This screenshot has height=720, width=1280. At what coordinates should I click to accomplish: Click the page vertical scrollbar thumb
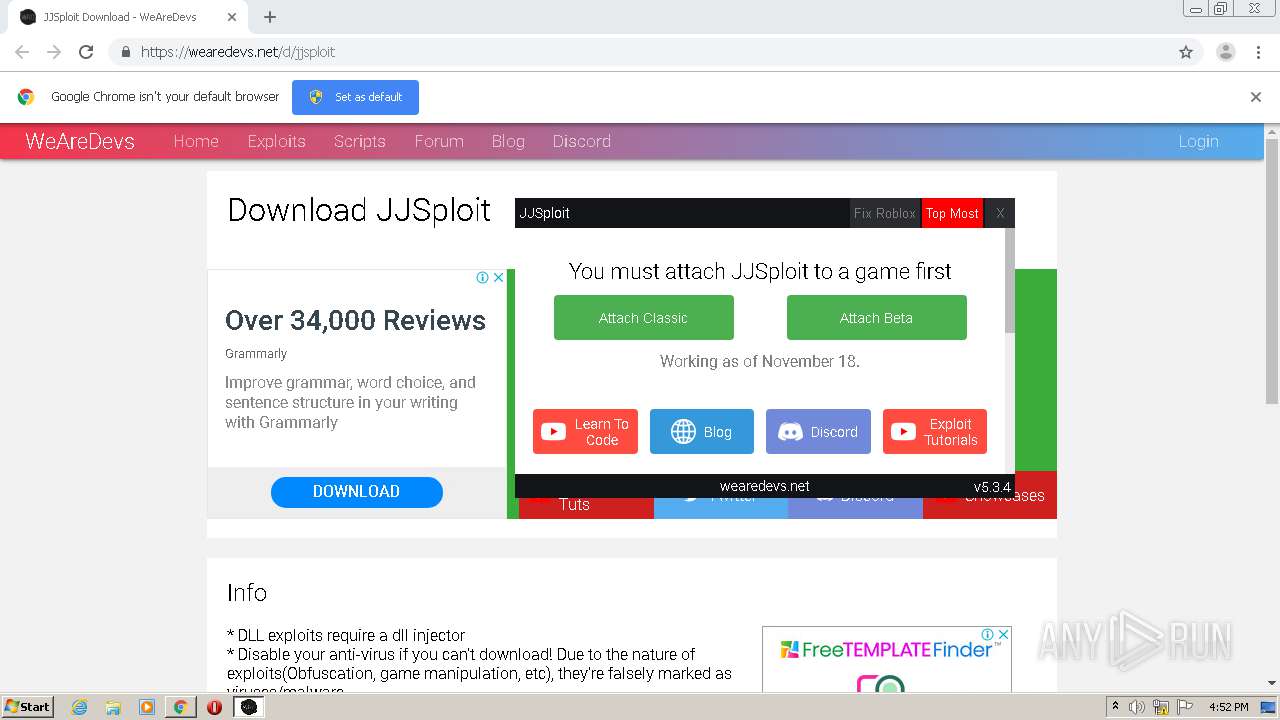coord(1272,273)
